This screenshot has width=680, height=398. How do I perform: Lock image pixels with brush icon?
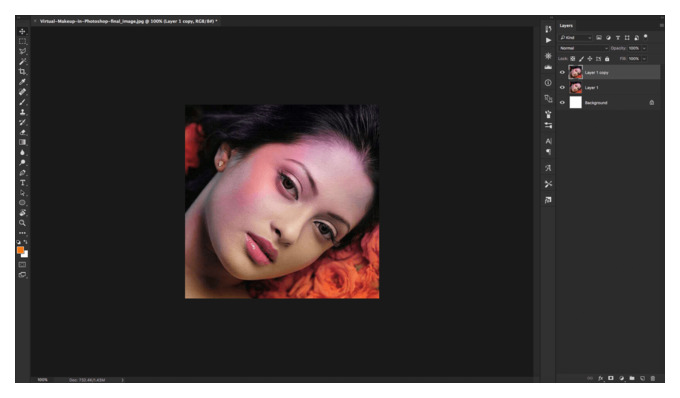[x=582, y=59]
